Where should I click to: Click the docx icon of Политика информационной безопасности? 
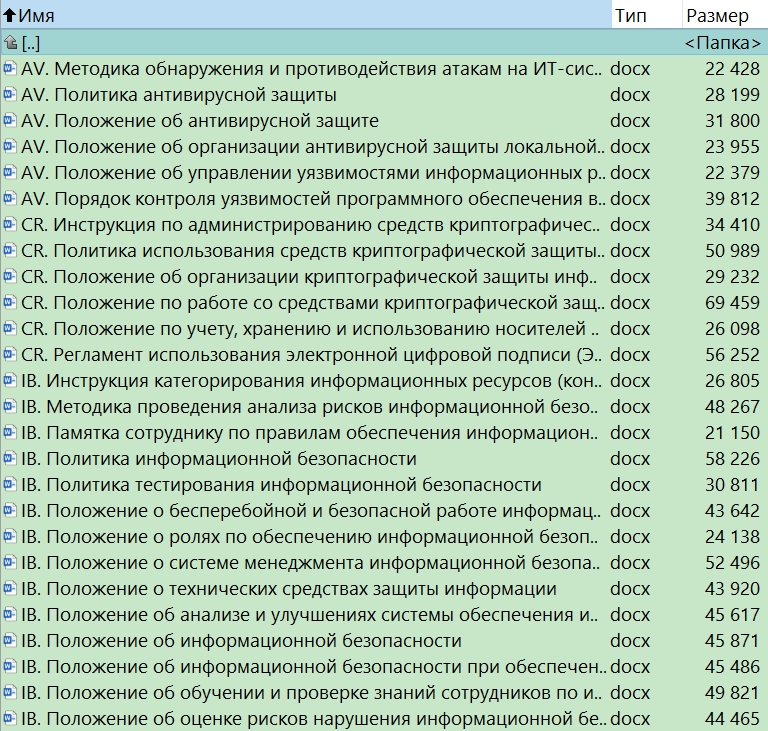tap(10, 458)
